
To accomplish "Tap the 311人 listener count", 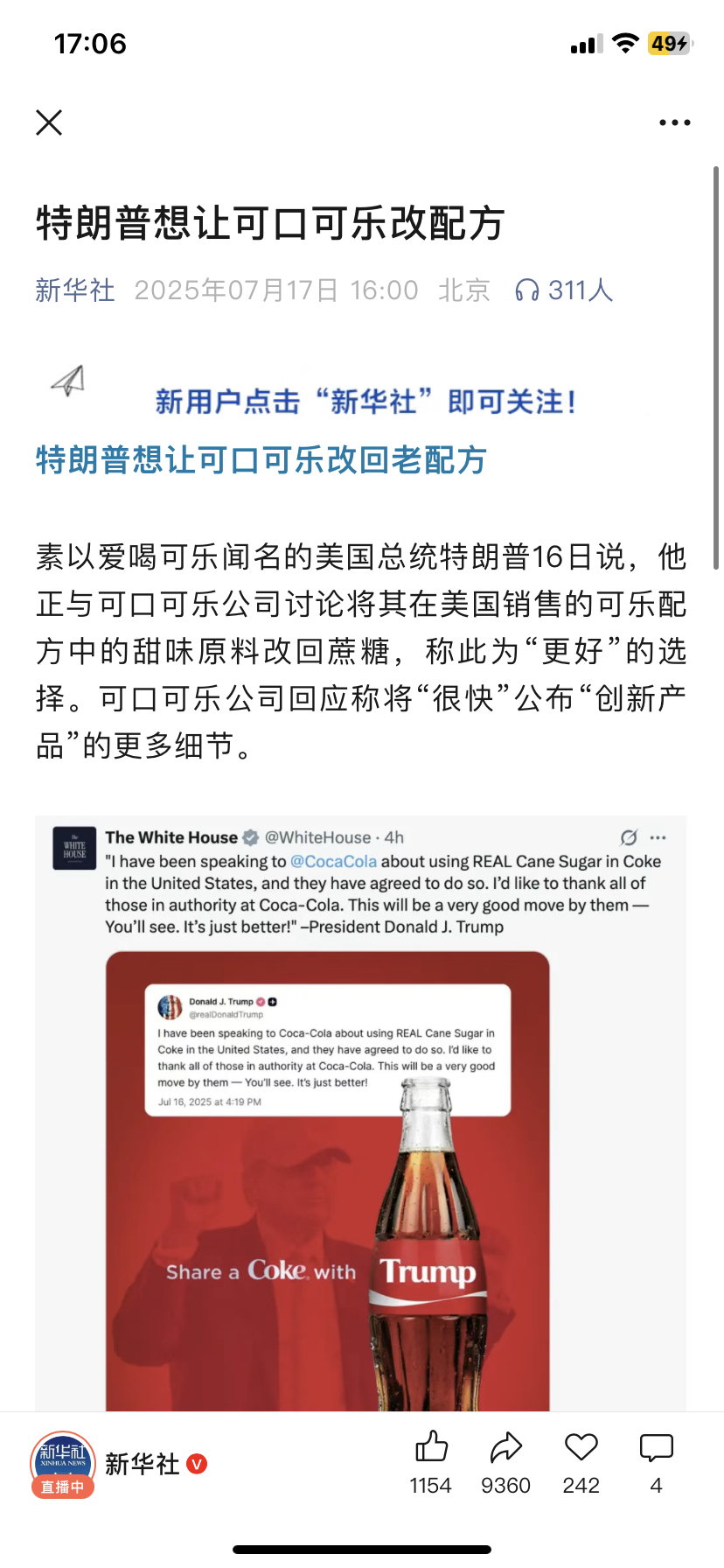I will (581, 290).
